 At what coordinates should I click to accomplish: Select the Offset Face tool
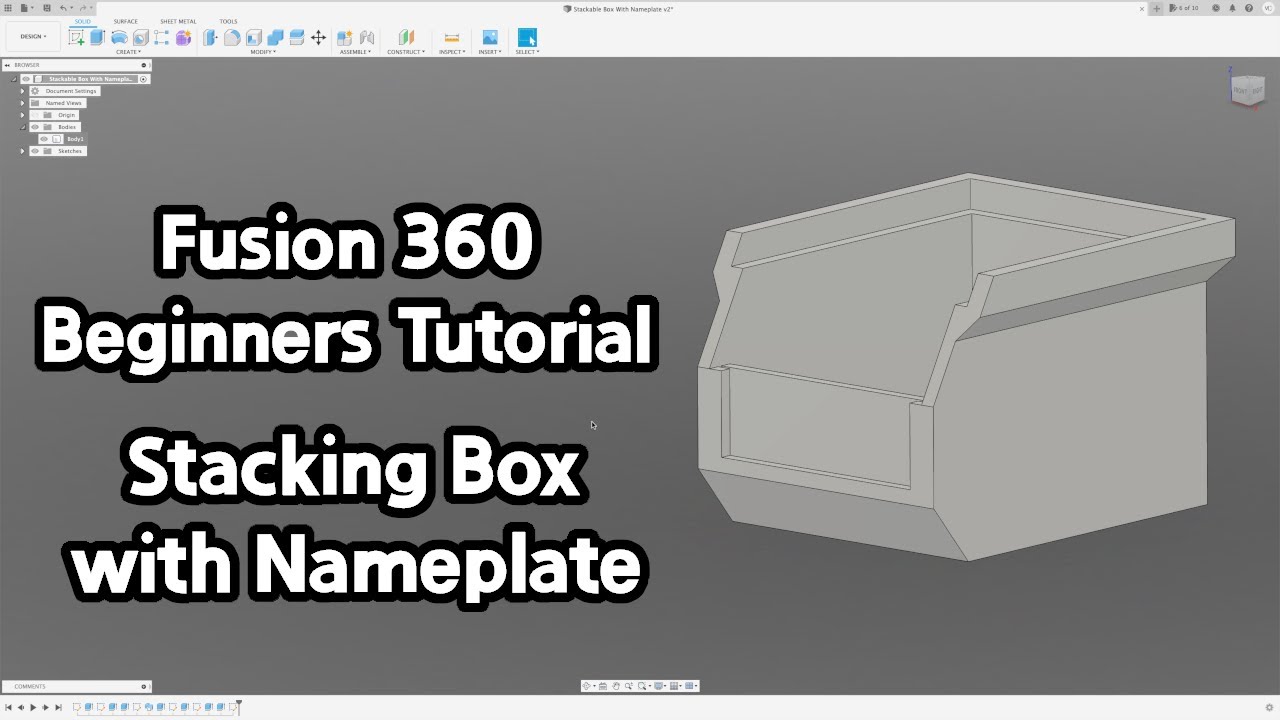[x=297, y=38]
